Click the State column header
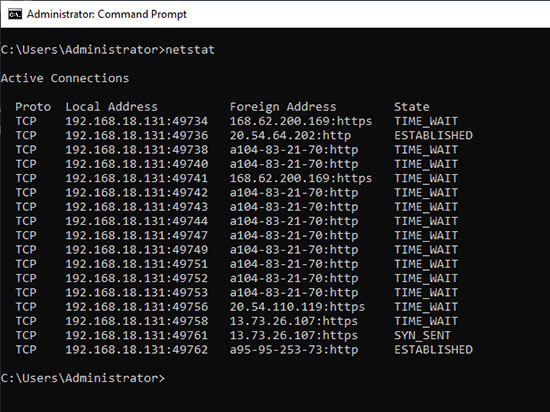The height and width of the screenshot is (412, 550). 411,107
